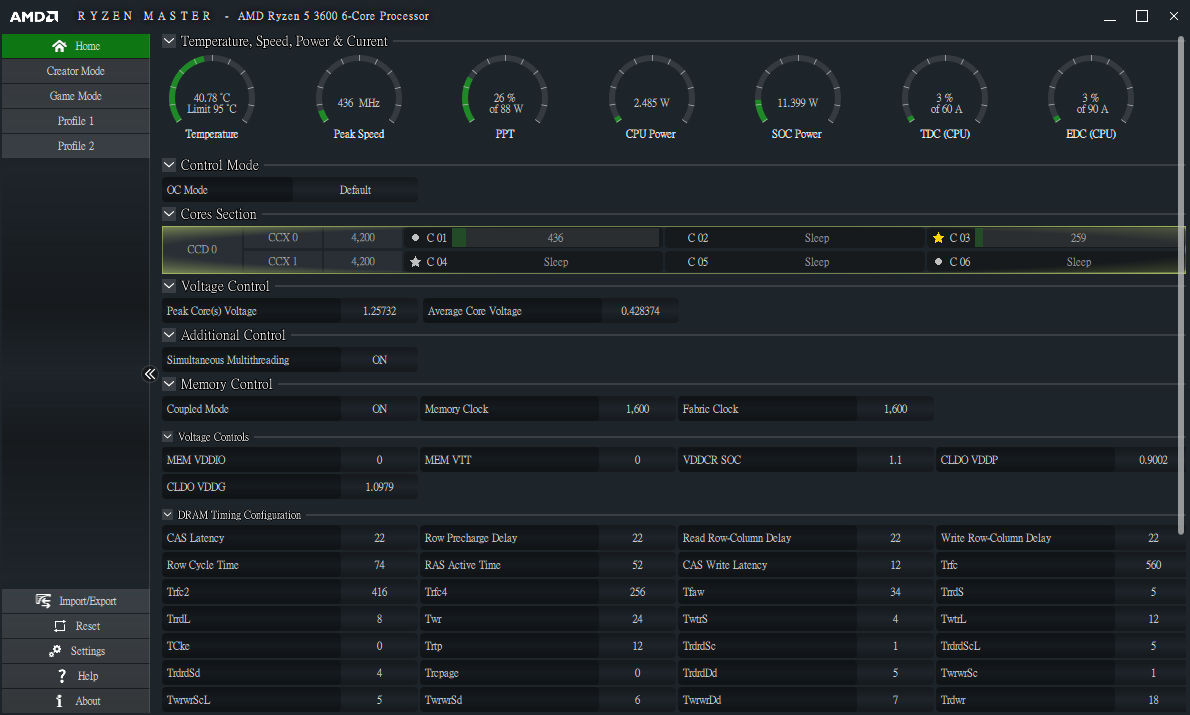The height and width of the screenshot is (715, 1190).
Task: Click the CAS Latency value 22
Action: coord(379,538)
